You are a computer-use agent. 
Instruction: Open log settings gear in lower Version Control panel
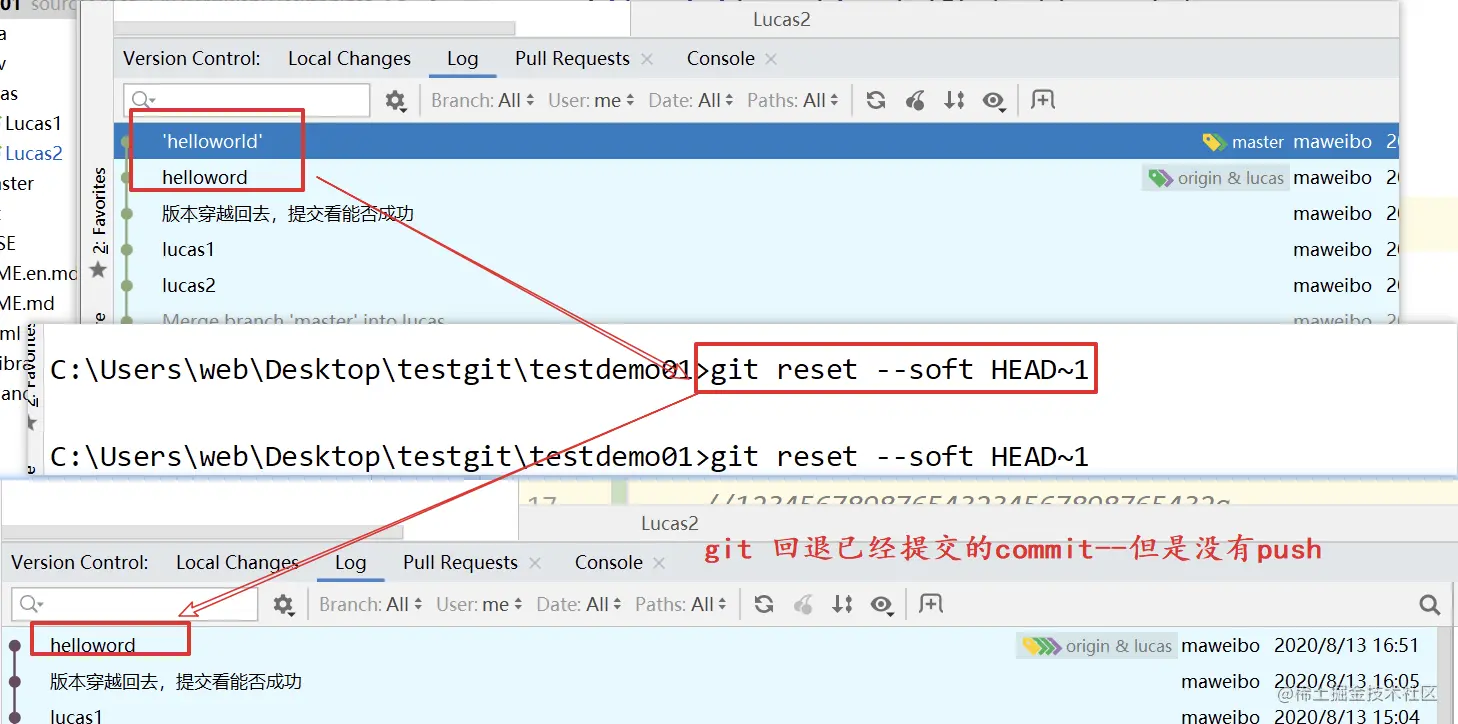tap(284, 604)
